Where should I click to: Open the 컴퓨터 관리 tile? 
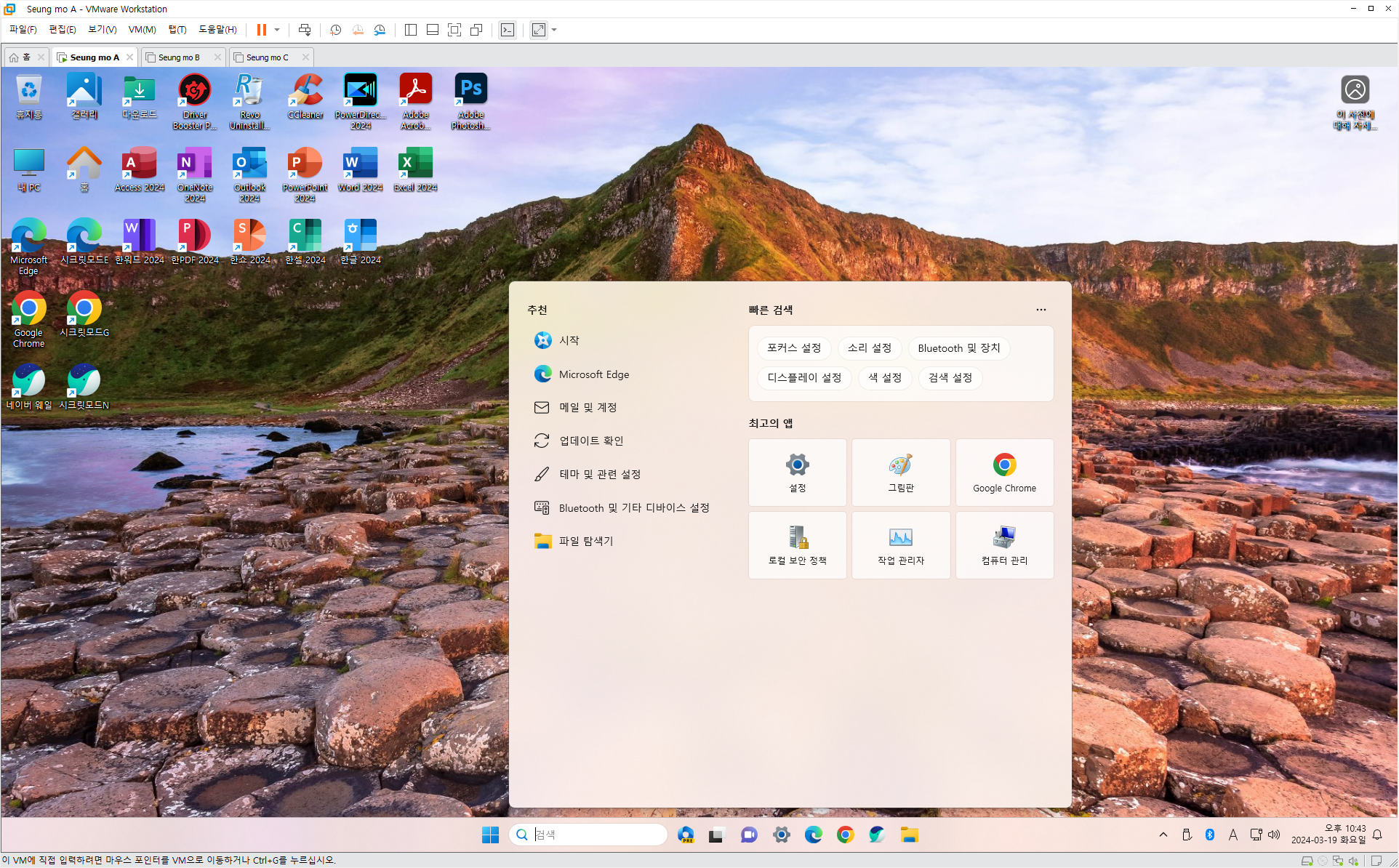[1005, 545]
